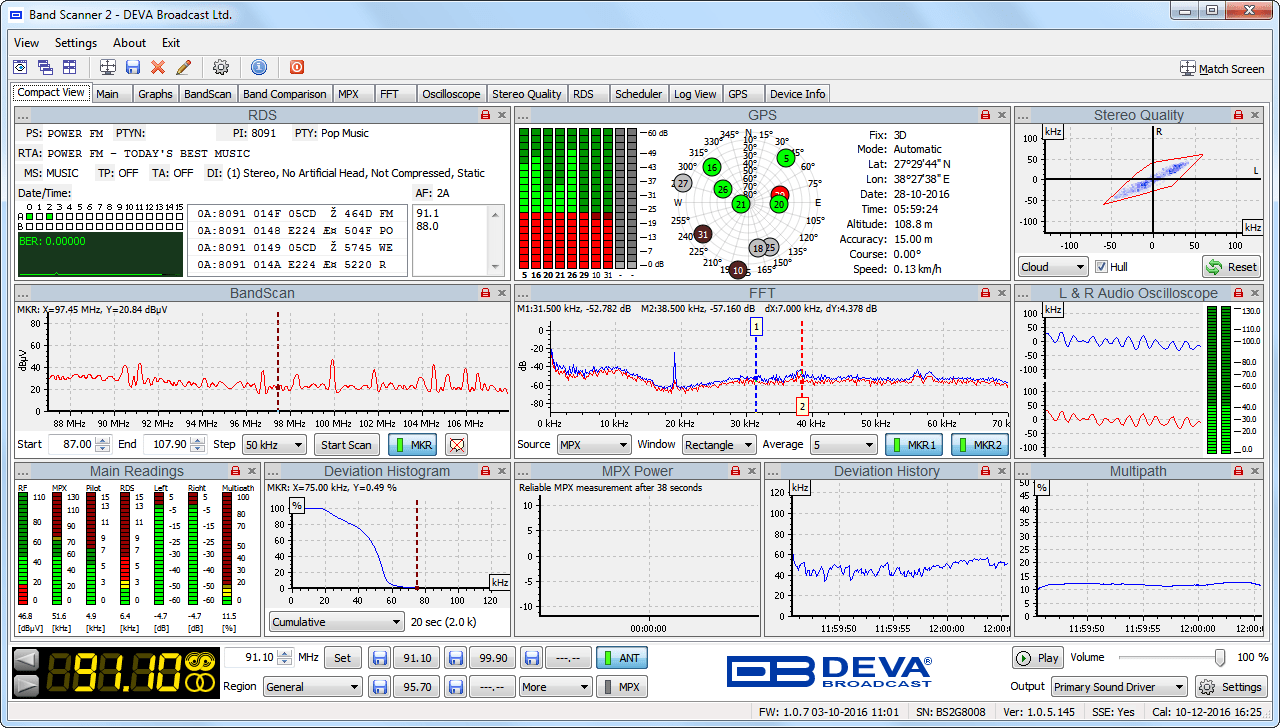The height and width of the screenshot is (728, 1280).
Task: Click the lock icon on FFT panel
Action: (985, 293)
